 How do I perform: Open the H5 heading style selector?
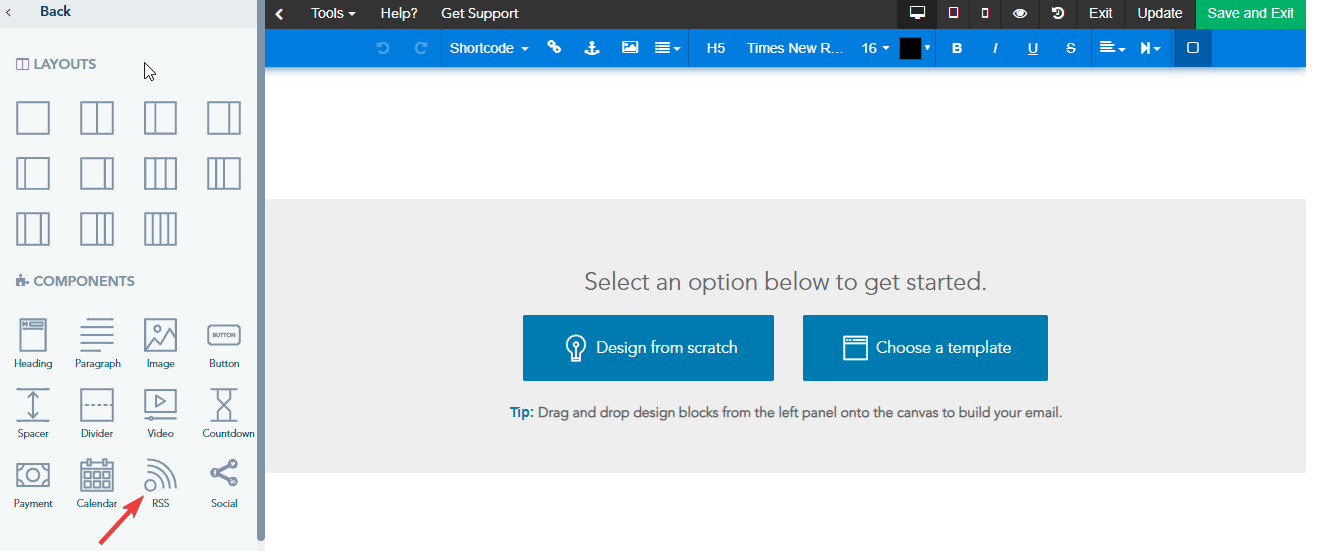(x=716, y=48)
